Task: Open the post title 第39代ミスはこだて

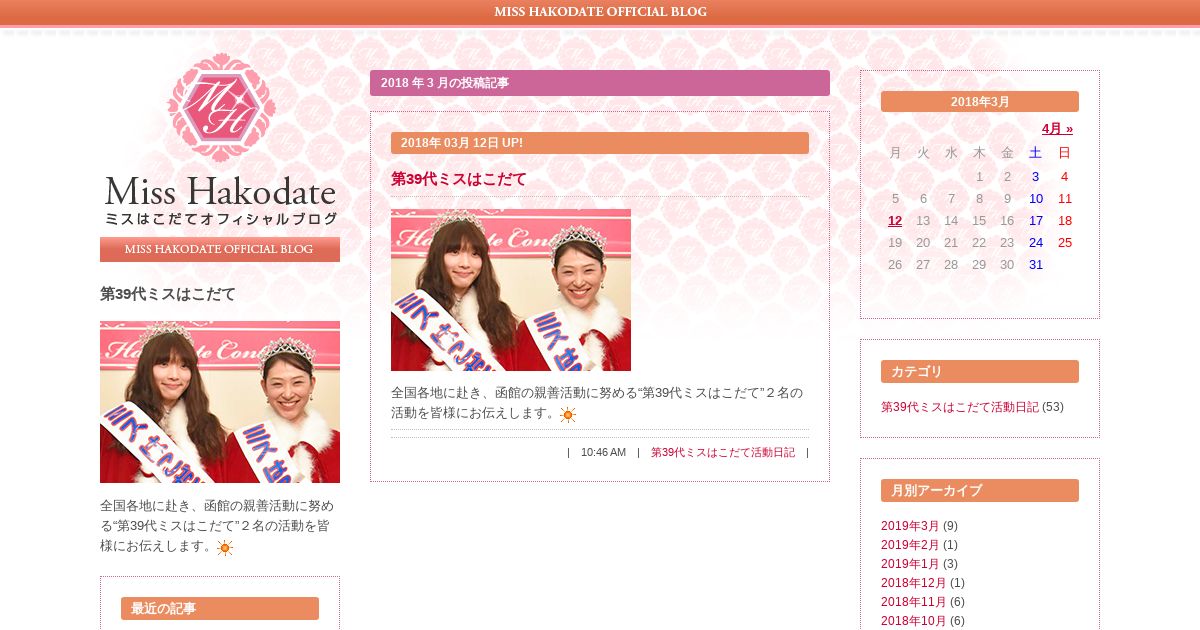Action: point(459,179)
